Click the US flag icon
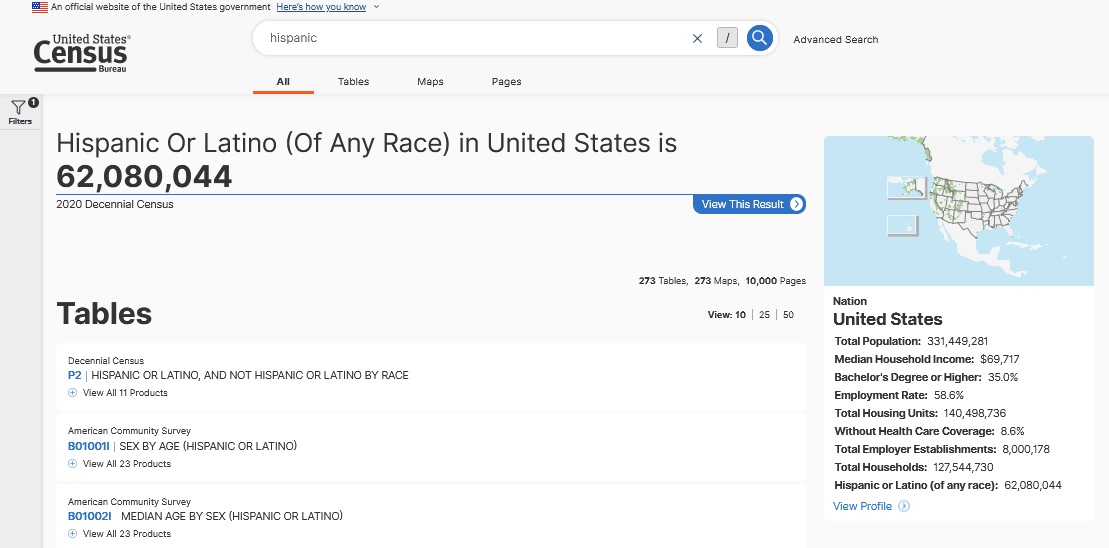Image resolution: width=1109 pixels, height=548 pixels. click(x=40, y=7)
